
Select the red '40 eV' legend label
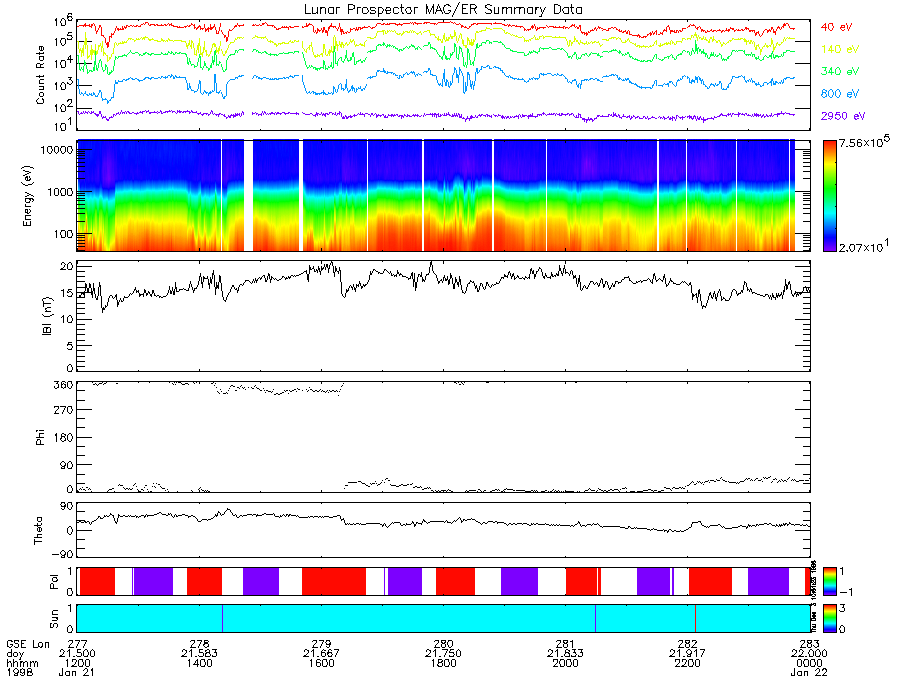pyautogui.click(x=836, y=27)
